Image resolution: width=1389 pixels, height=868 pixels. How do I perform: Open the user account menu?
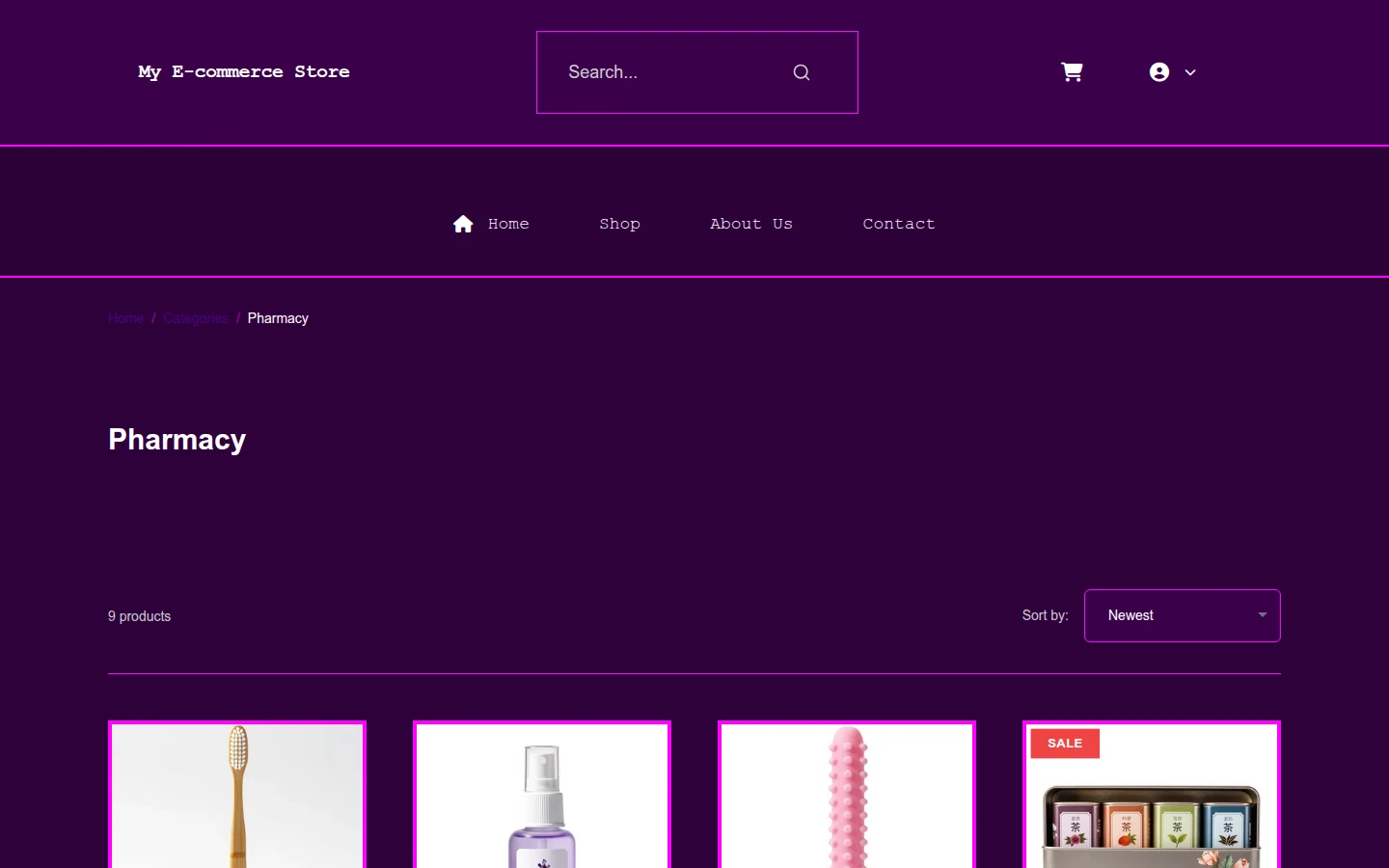(x=1159, y=72)
